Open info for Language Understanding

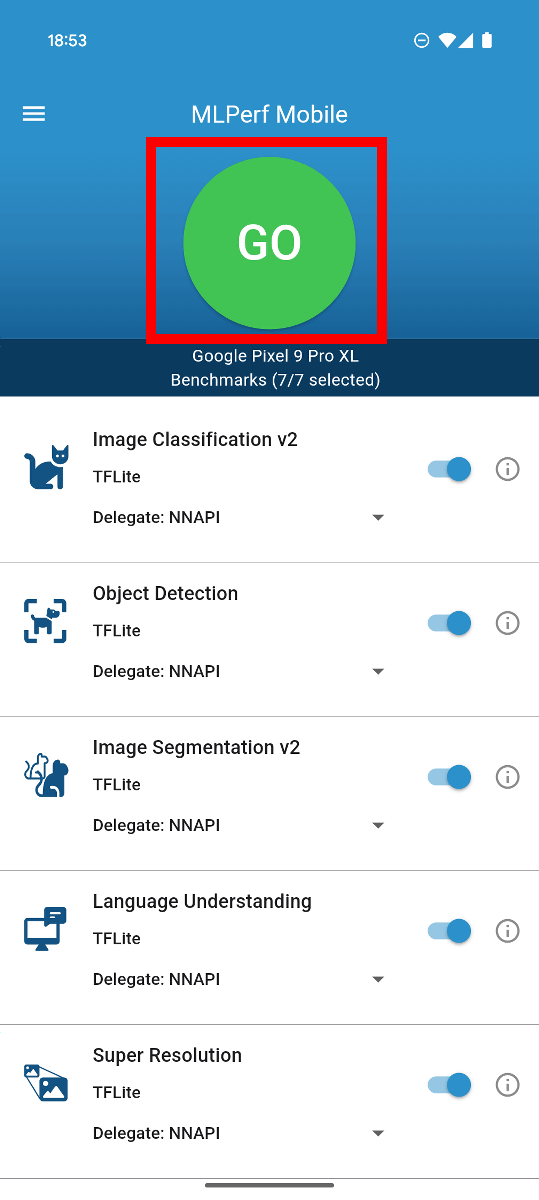508,931
